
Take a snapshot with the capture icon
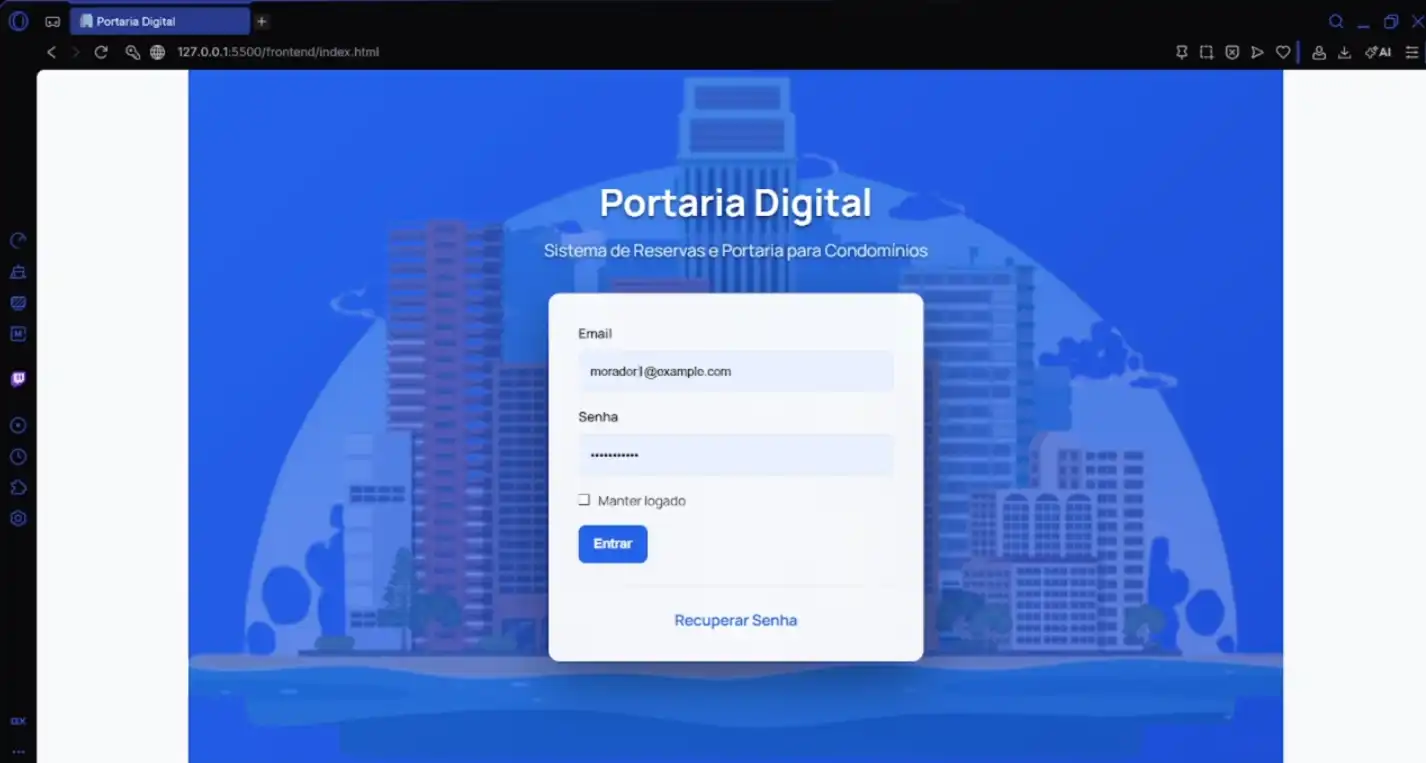click(1207, 52)
